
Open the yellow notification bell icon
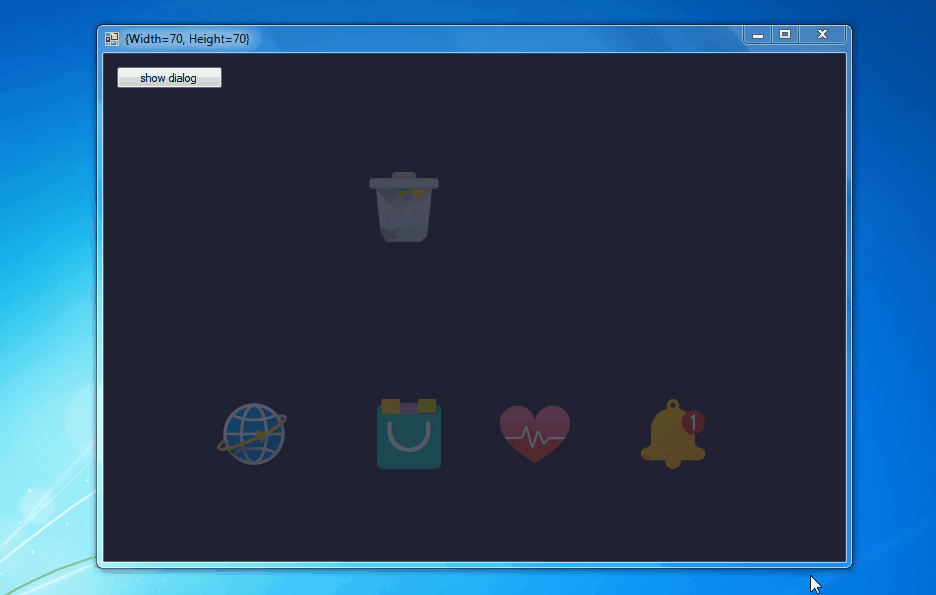tap(673, 434)
